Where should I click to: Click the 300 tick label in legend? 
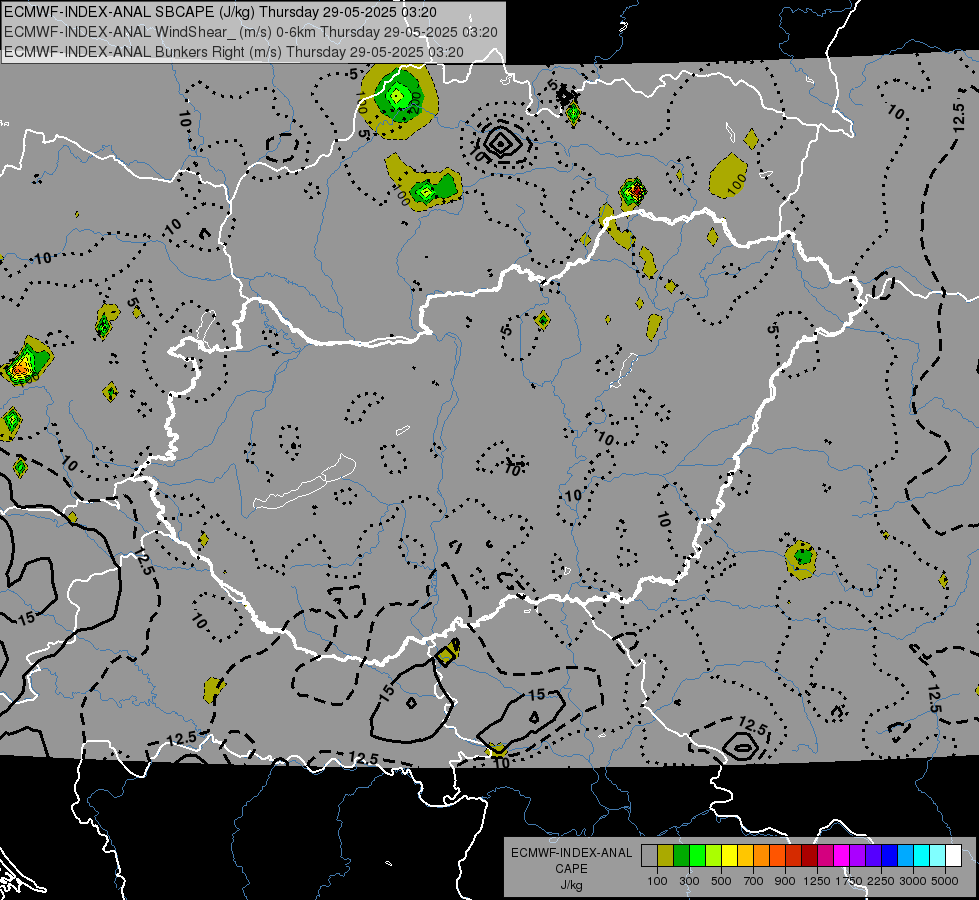tap(689, 881)
